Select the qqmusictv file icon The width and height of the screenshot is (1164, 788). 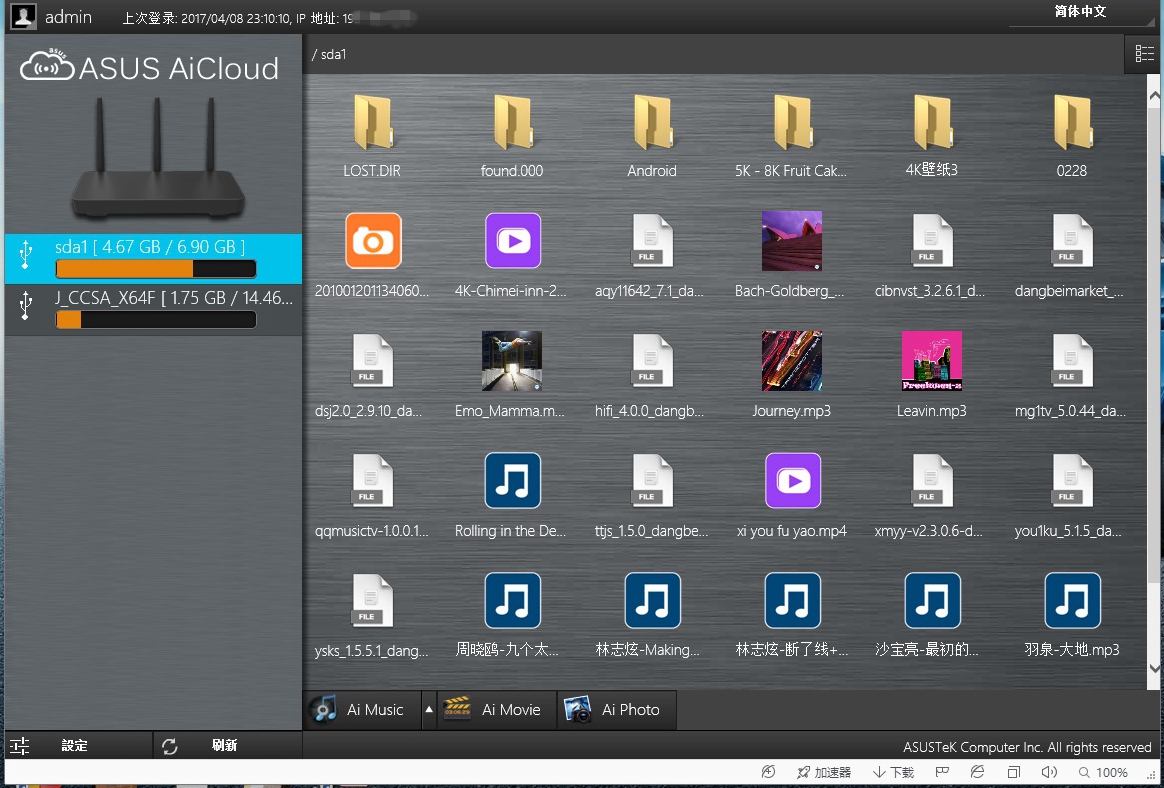(x=372, y=481)
